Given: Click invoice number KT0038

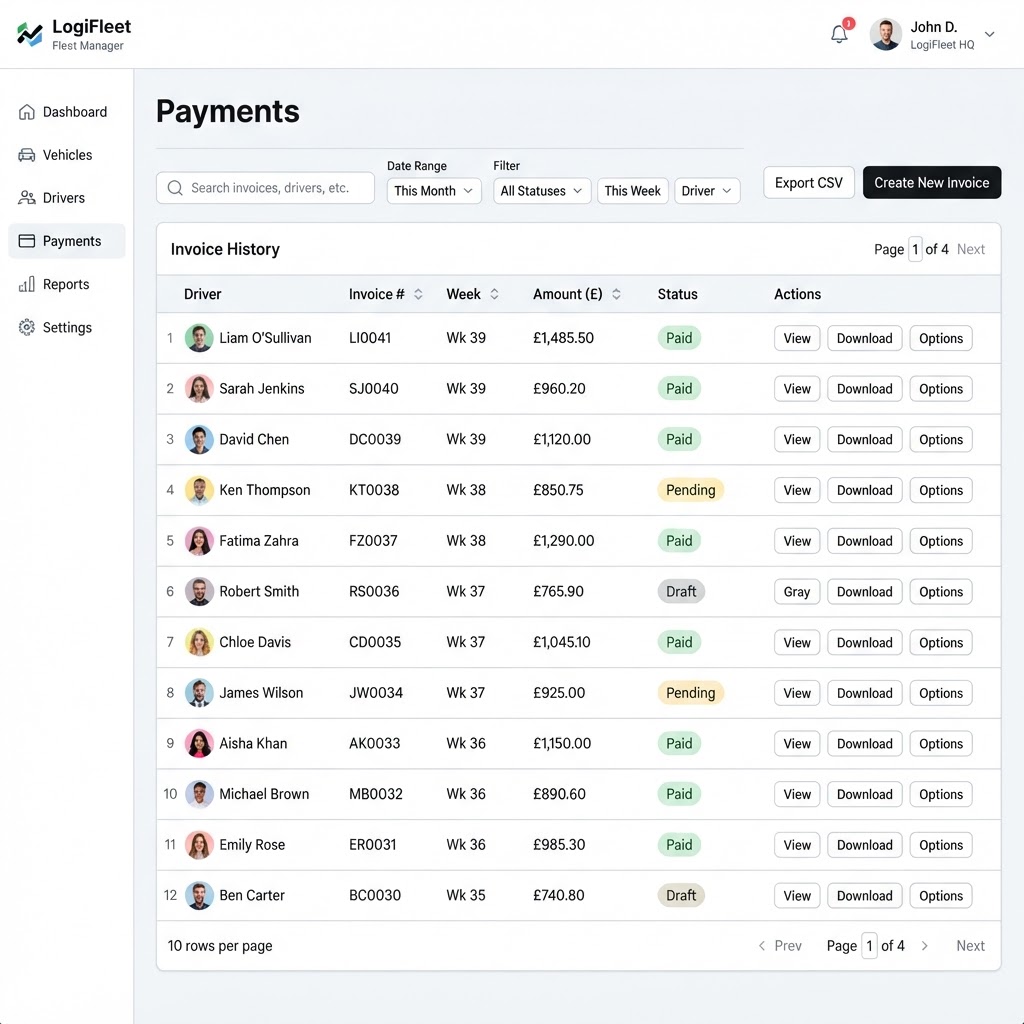Looking at the screenshot, I should tap(374, 490).
